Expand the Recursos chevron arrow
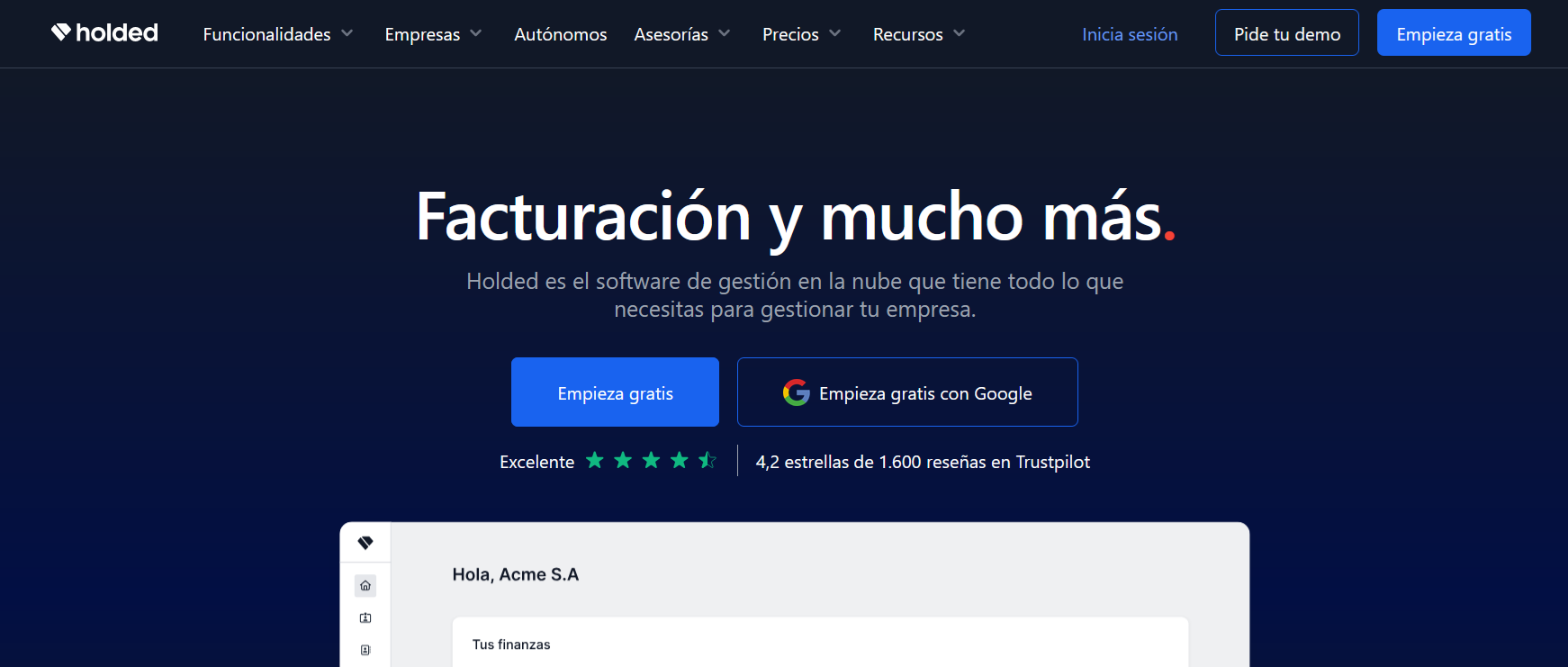The height and width of the screenshot is (667, 1568). pos(960,33)
